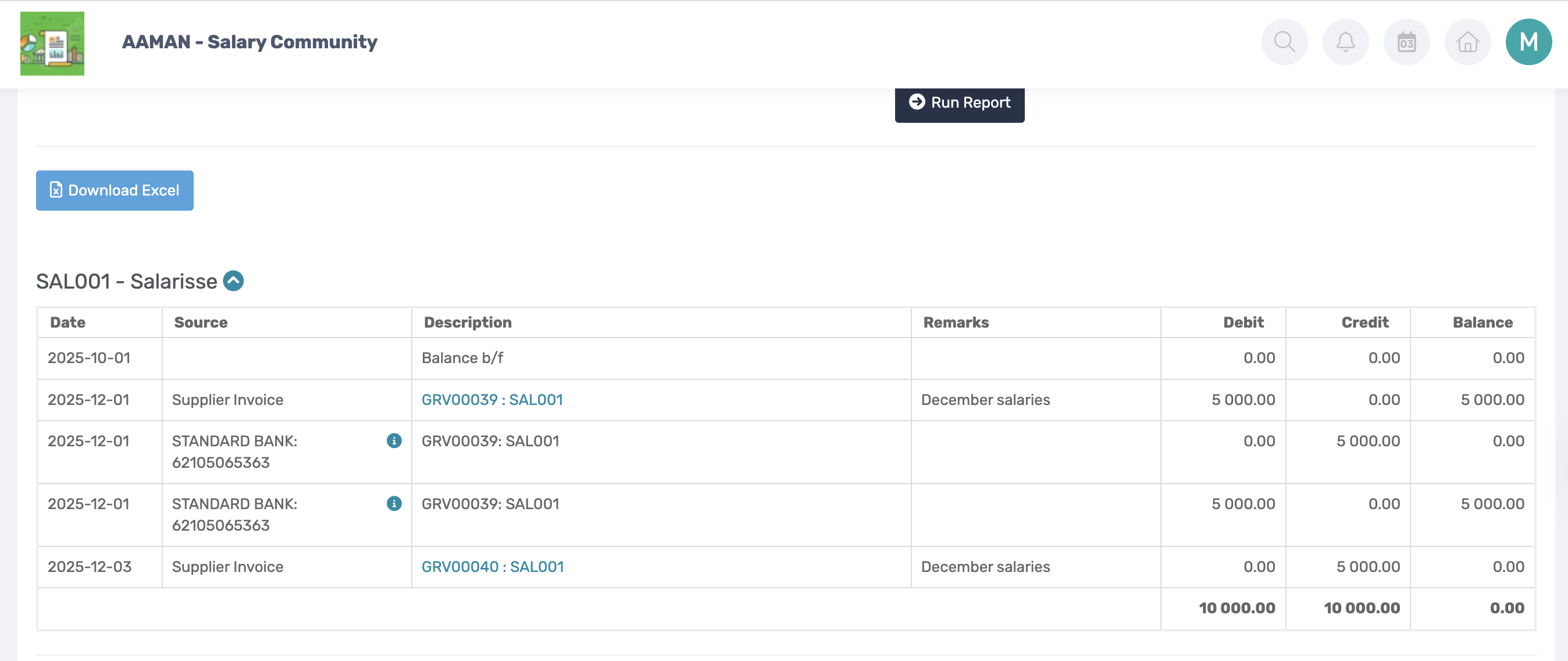This screenshot has height=661, width=1568.
Task: Open the calendar 03 icon
Action: 1406,42
